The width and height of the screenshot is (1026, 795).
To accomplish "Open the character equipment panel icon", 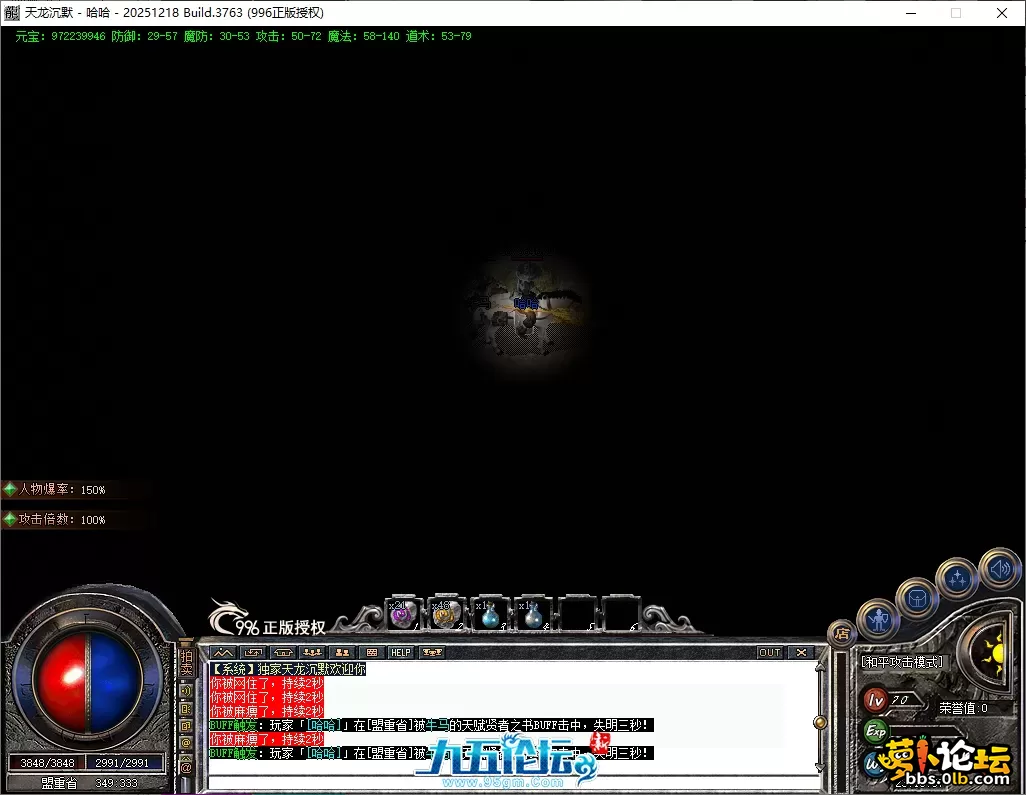I will 877,619.
